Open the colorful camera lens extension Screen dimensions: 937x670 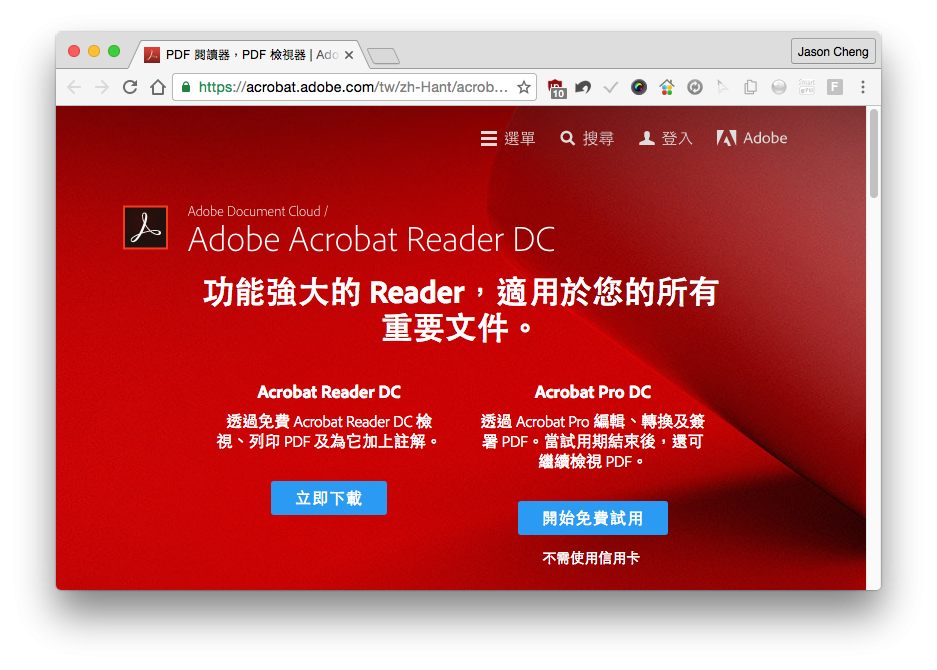pos(639,87)
